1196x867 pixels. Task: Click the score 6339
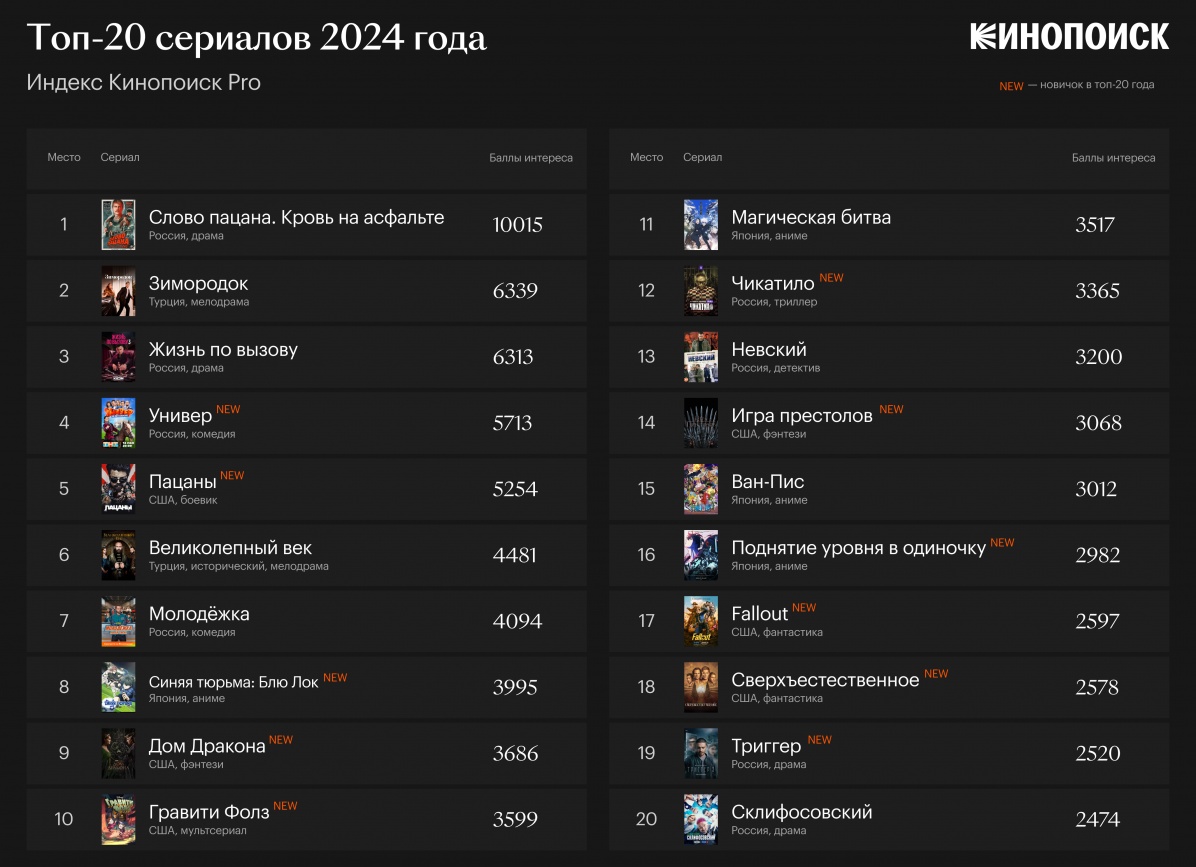pos(515,291)
